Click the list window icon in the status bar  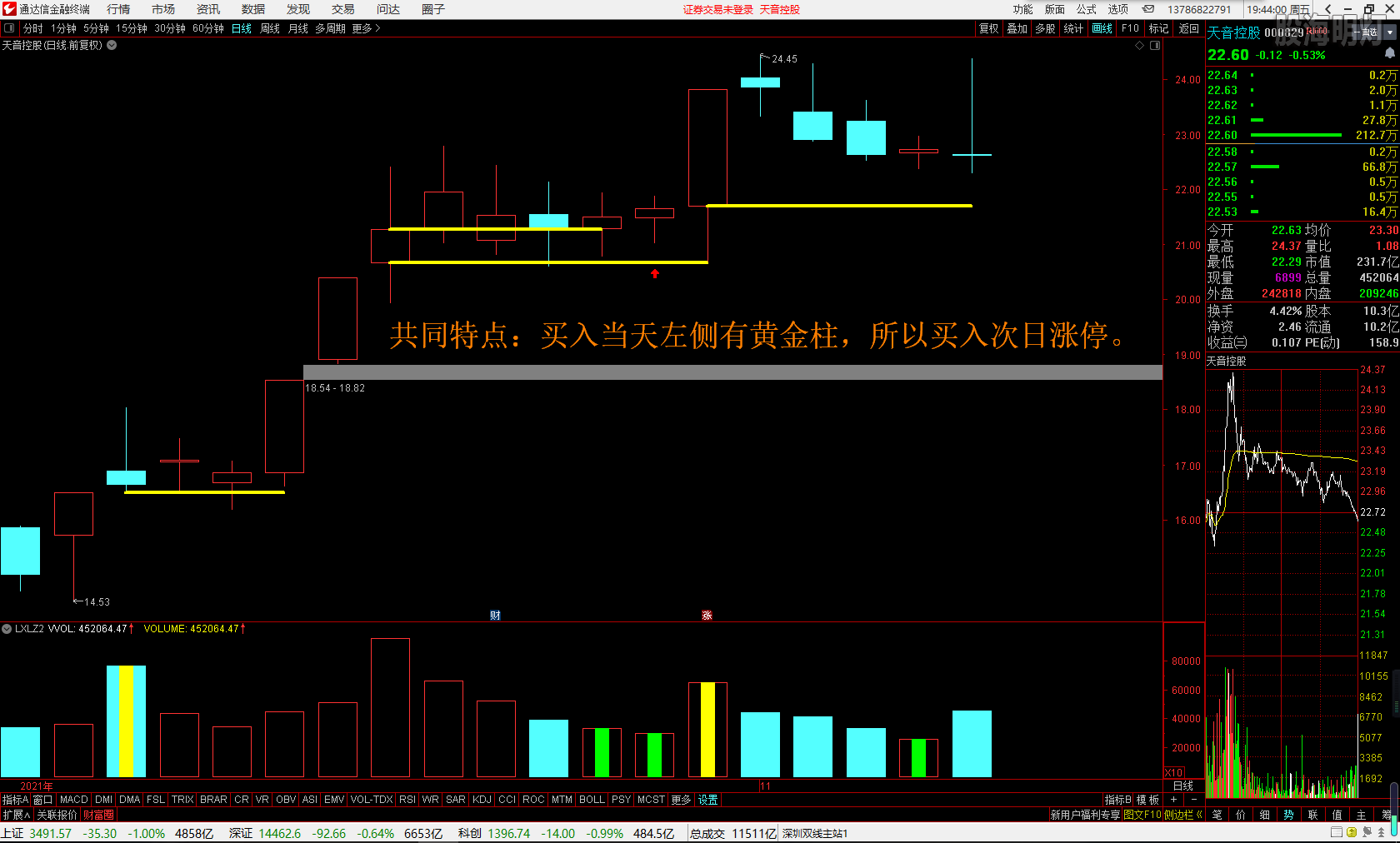pos(1337,832)
